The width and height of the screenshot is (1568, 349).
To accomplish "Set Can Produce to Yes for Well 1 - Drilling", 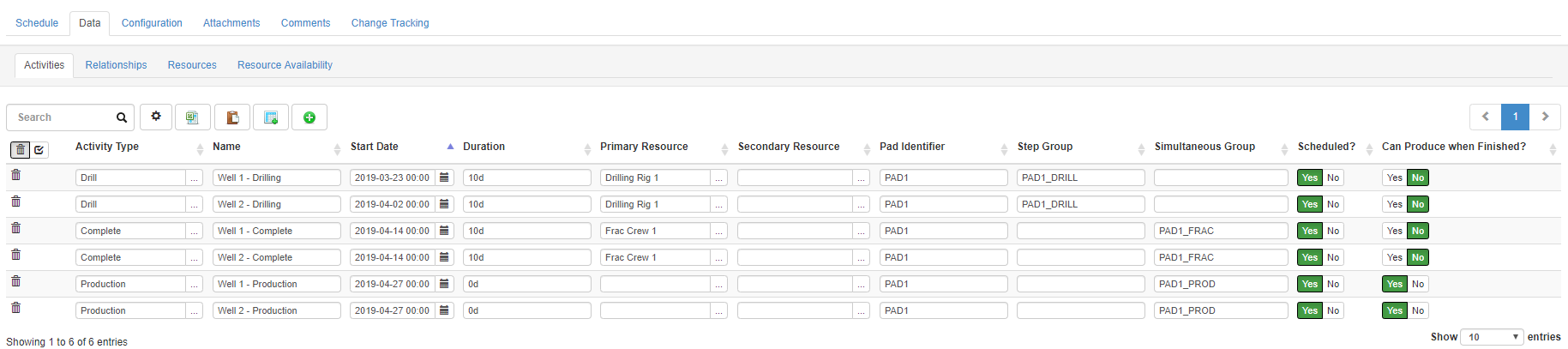I will pos(1395,178).
